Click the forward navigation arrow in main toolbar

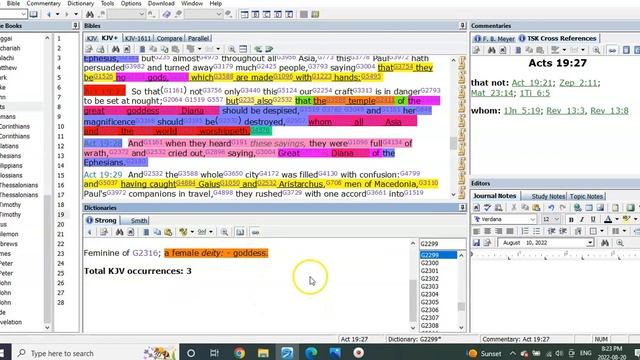(67, 14)
